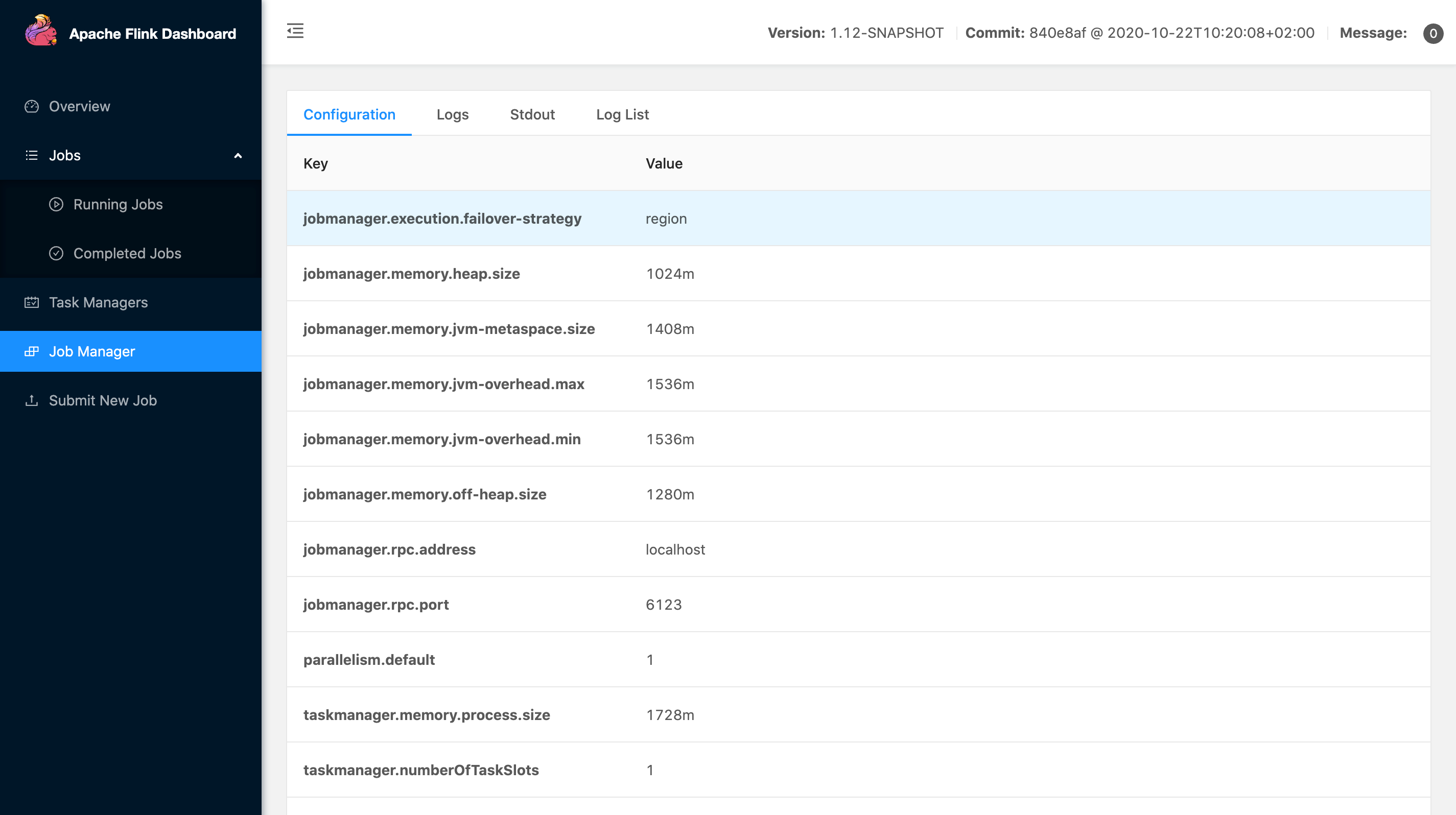Click Apache Flink Dashboard title
This screenshot has height=815, width=1456.
coord(153,34)
